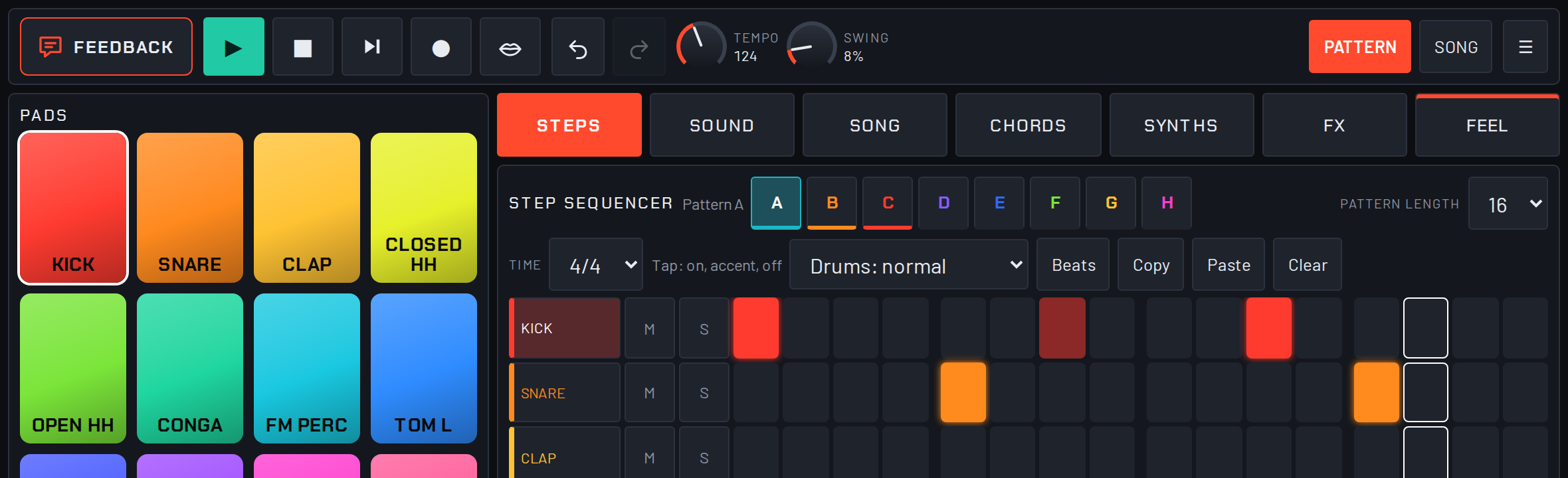Image resolution: width=1568 pixels, height=478 pixels.
Task: Switch to Song mode in top bar
Action: coord(1456,47)
